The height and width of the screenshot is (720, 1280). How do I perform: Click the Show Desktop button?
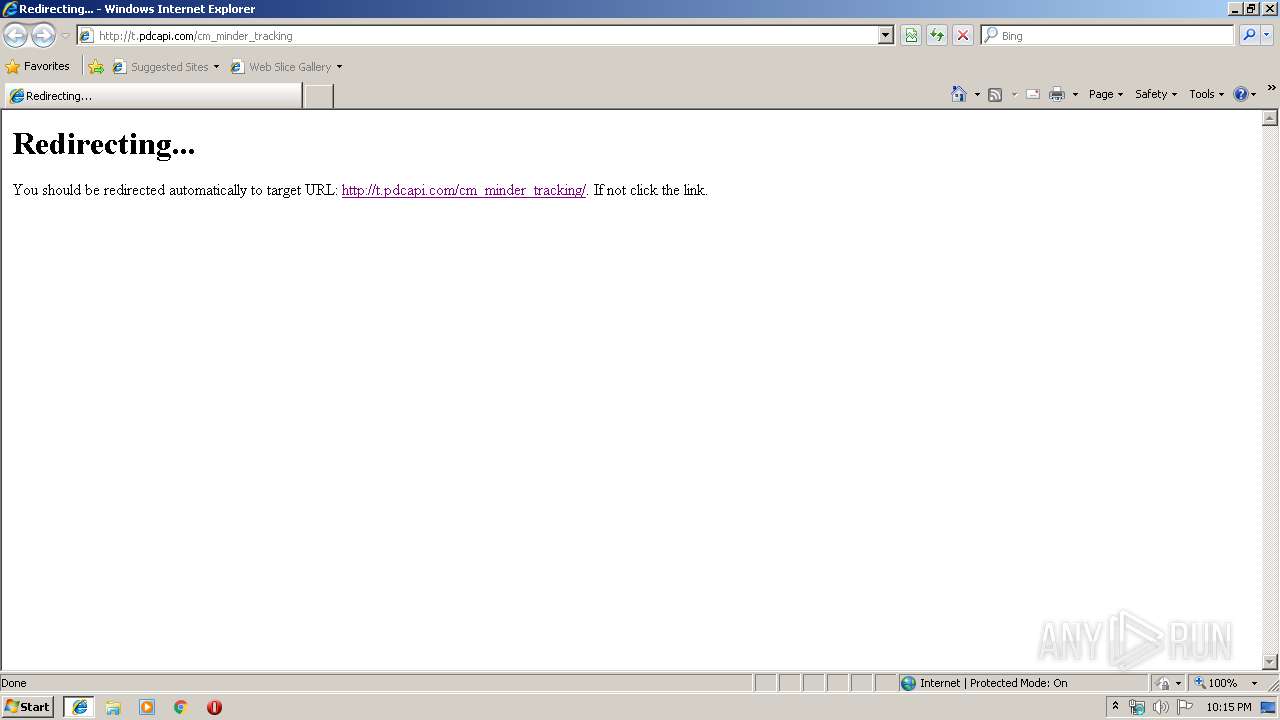click(x=1269, y=707)
